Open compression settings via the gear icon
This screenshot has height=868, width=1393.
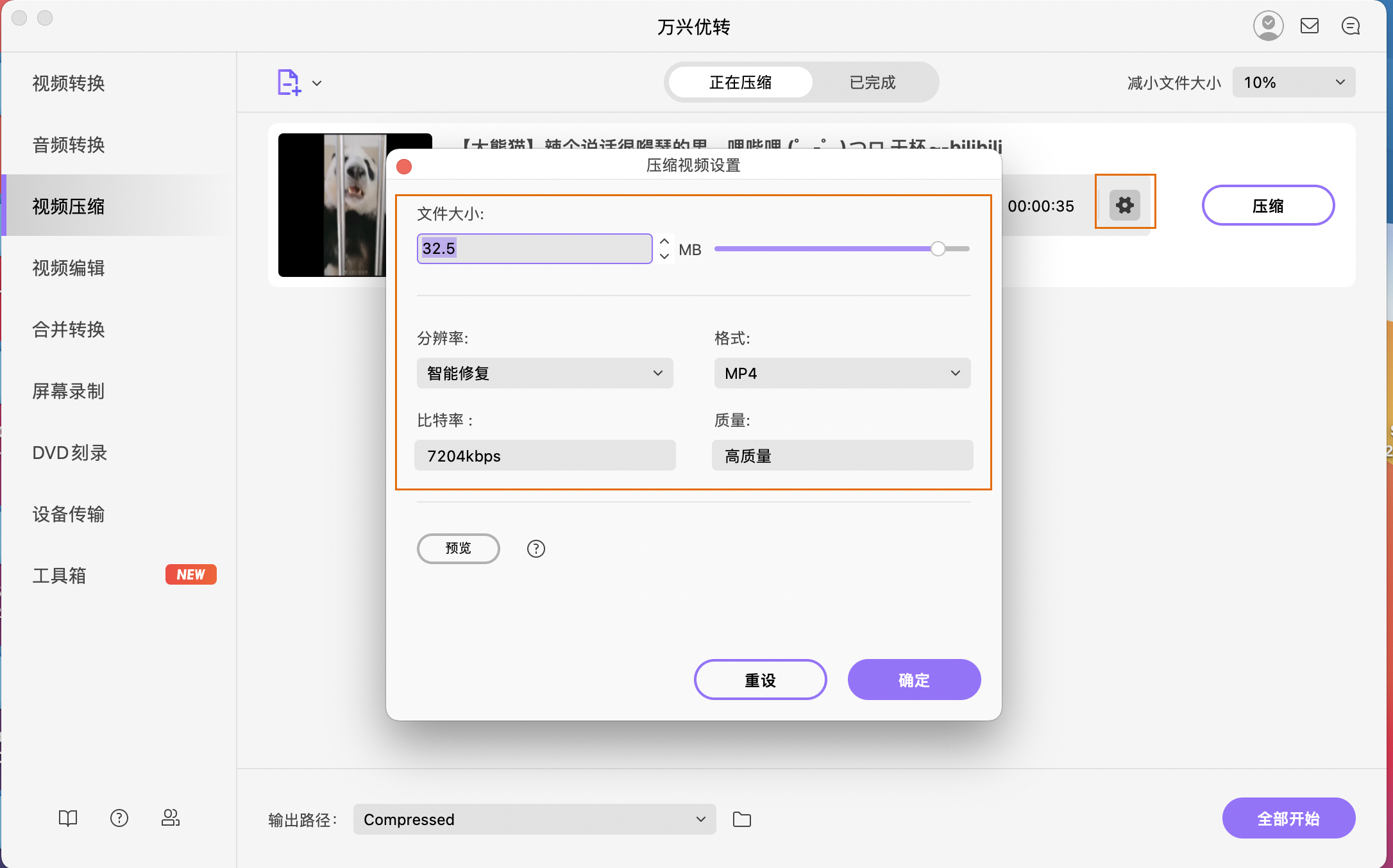pyautogui.click(x=1124, y=204)
